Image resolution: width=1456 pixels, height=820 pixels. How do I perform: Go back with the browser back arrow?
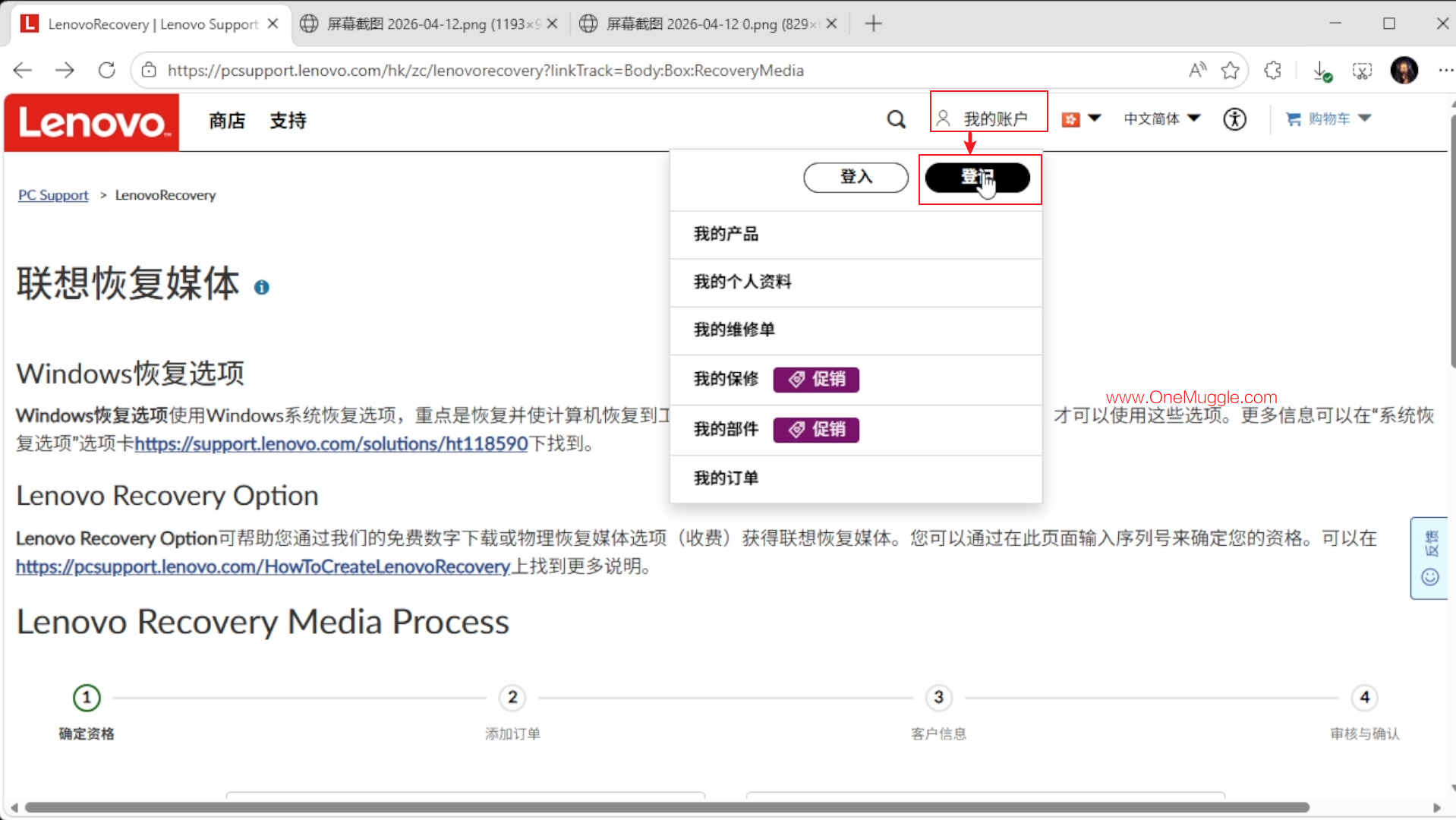(x=23, y=71)
